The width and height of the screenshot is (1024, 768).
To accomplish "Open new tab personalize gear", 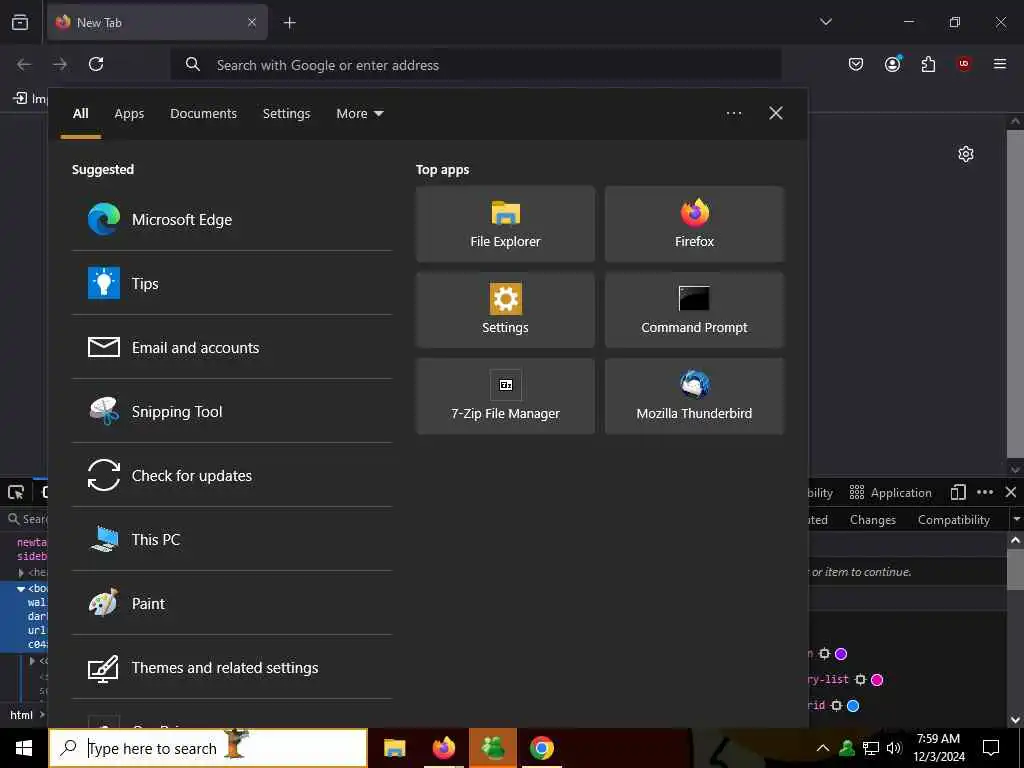I will pyautogui.click(x=966, y=154).
